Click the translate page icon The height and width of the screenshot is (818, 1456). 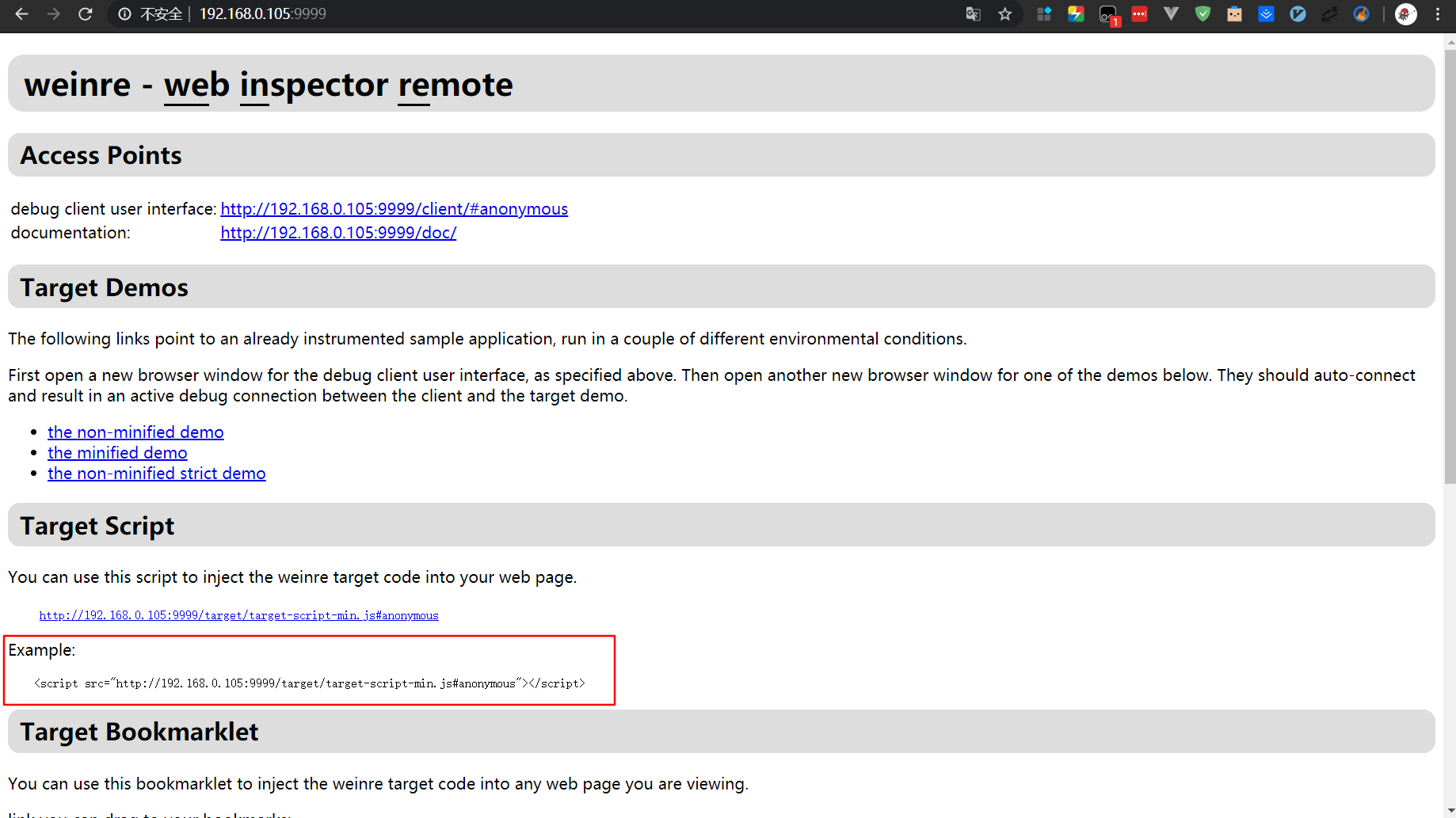tap(974, 14)
